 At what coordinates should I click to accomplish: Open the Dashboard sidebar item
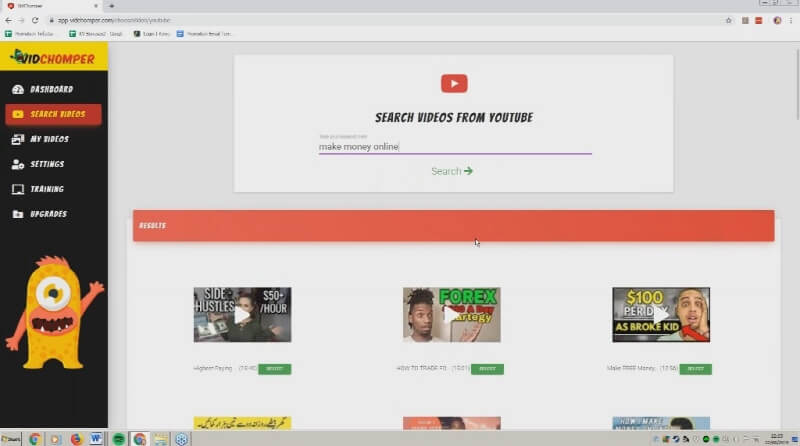point(53,89)
